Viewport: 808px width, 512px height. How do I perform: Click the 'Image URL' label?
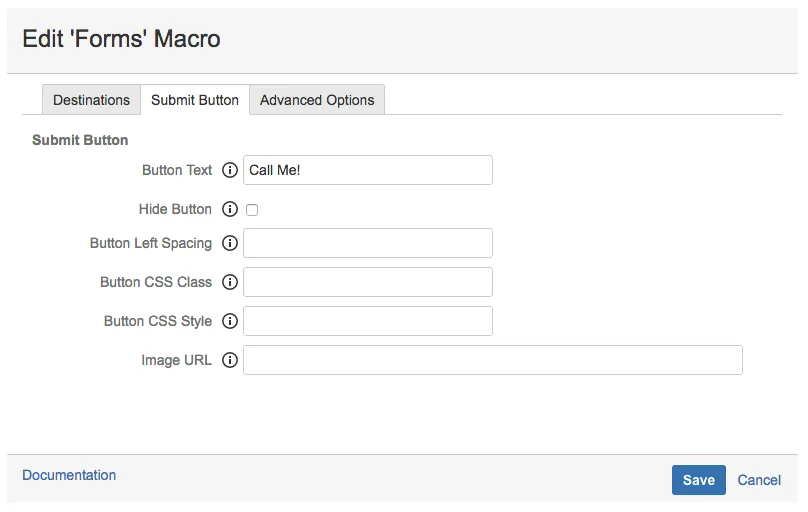[176, 360]
